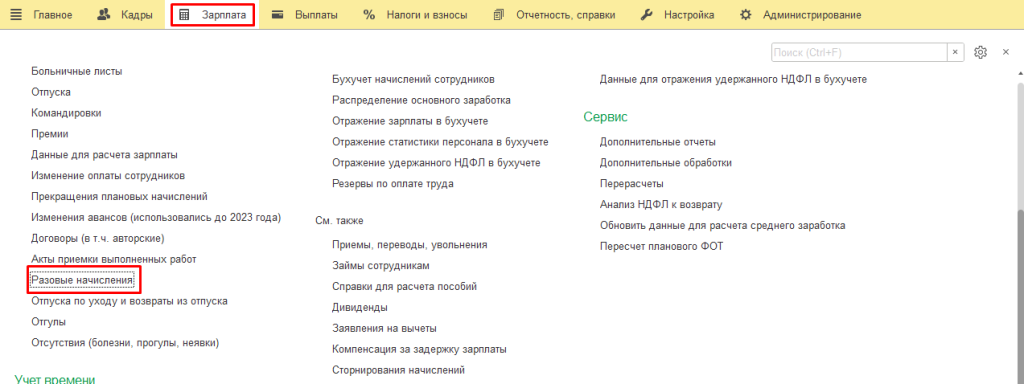Open the Настройка section

[689, 15]
